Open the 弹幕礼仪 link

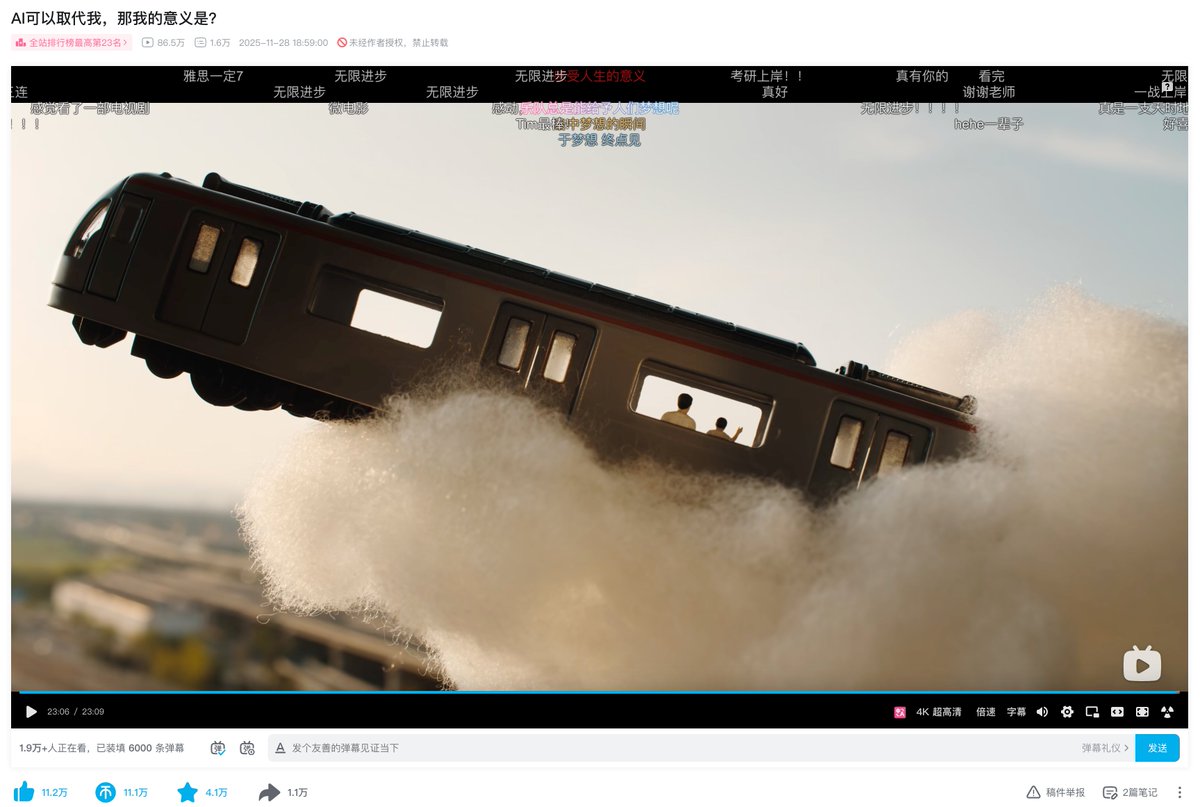point(1105,748)
